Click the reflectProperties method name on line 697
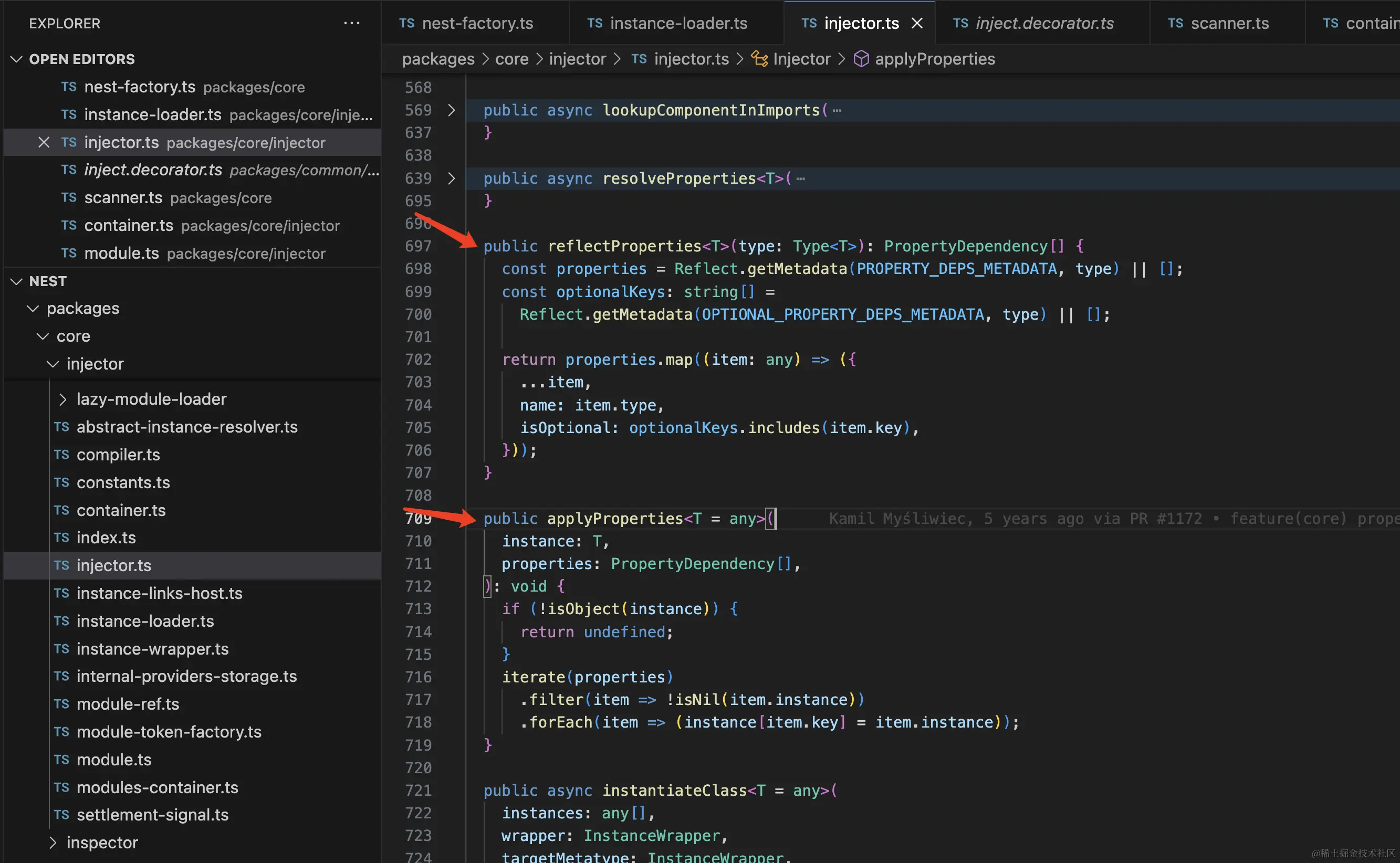 624,247
